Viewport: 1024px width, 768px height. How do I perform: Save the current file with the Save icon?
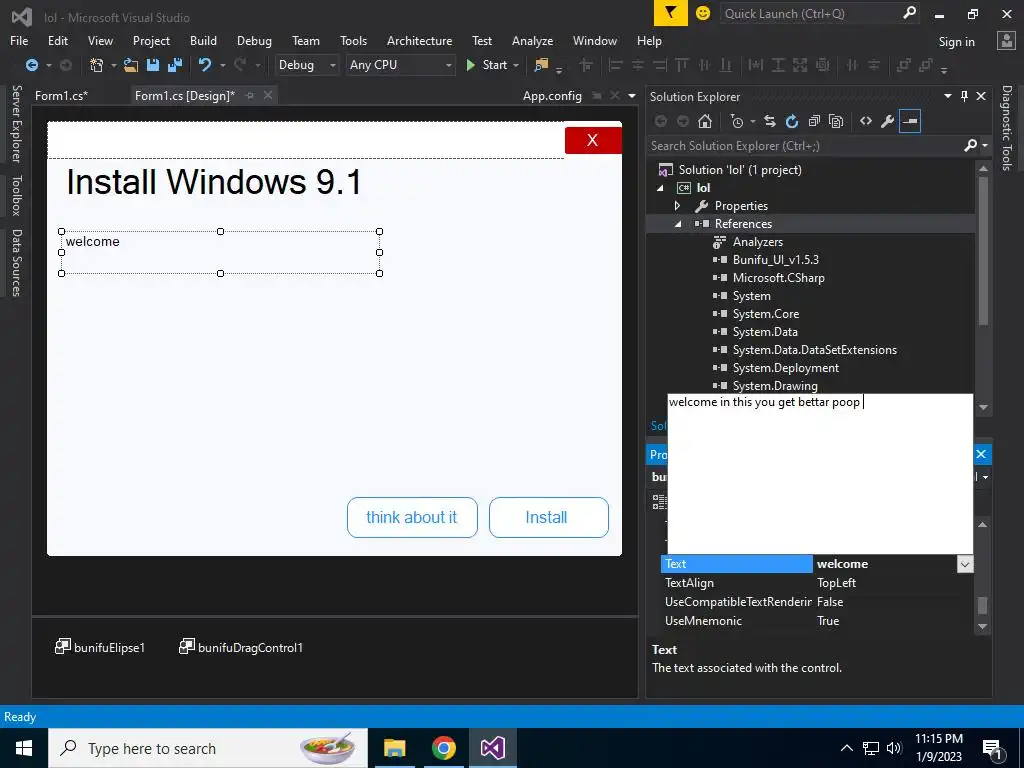153,65
